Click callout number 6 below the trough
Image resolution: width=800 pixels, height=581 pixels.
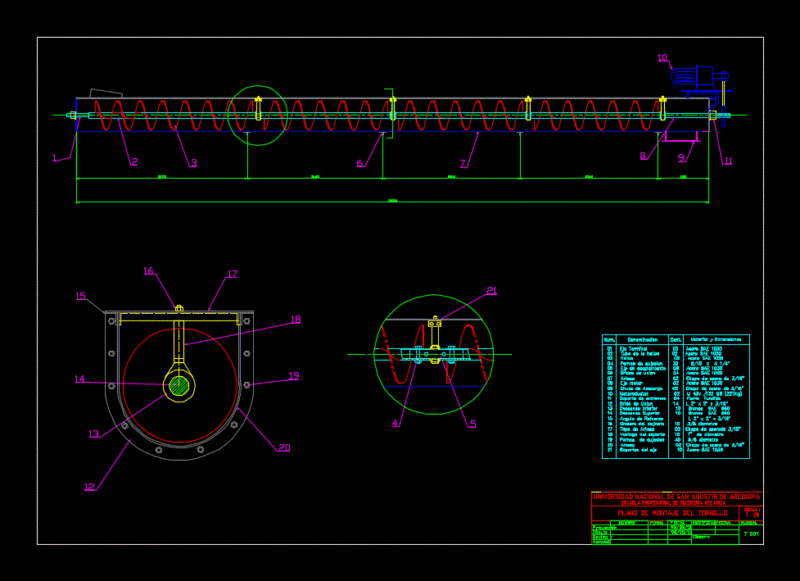point(360,163)
